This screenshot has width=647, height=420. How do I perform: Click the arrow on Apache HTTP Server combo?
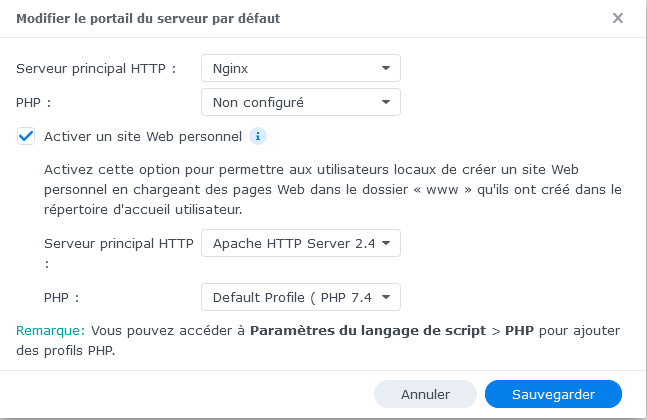[x=386, y=243]
